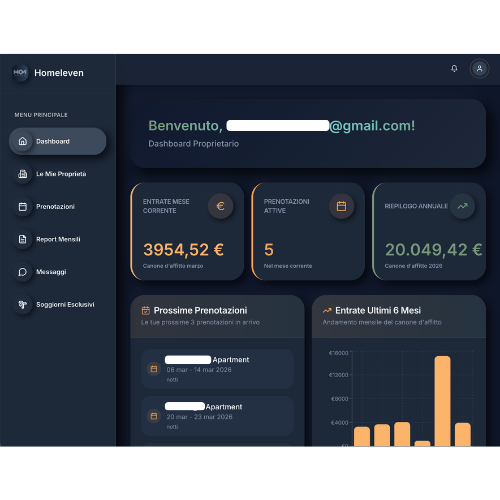The height and width of the screenshot is (500, 500).
Task: Click the MENU PRINCIPALE section label
Action: point(41,115)
